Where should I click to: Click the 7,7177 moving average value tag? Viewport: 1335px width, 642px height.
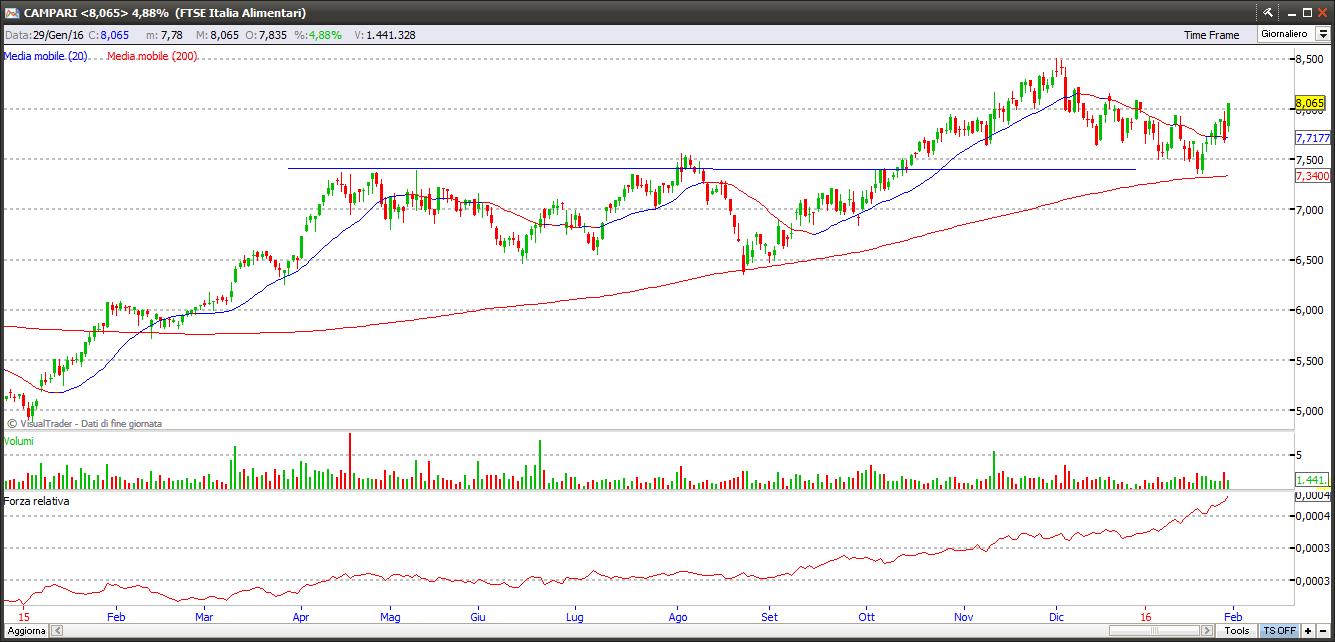click(1312, 138)
